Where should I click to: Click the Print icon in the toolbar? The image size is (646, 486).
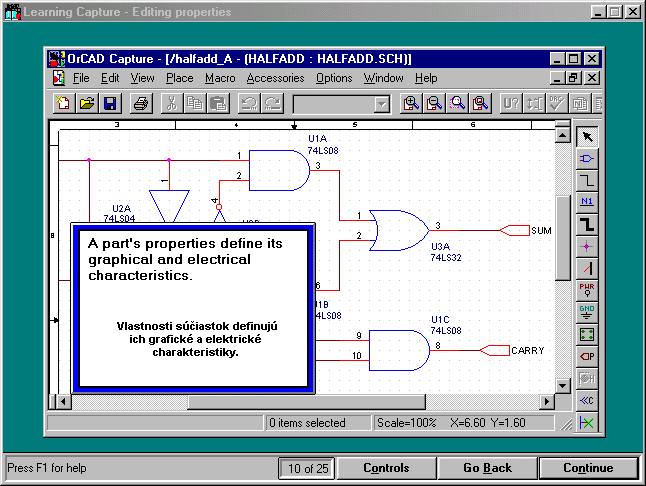click(141, 103)
